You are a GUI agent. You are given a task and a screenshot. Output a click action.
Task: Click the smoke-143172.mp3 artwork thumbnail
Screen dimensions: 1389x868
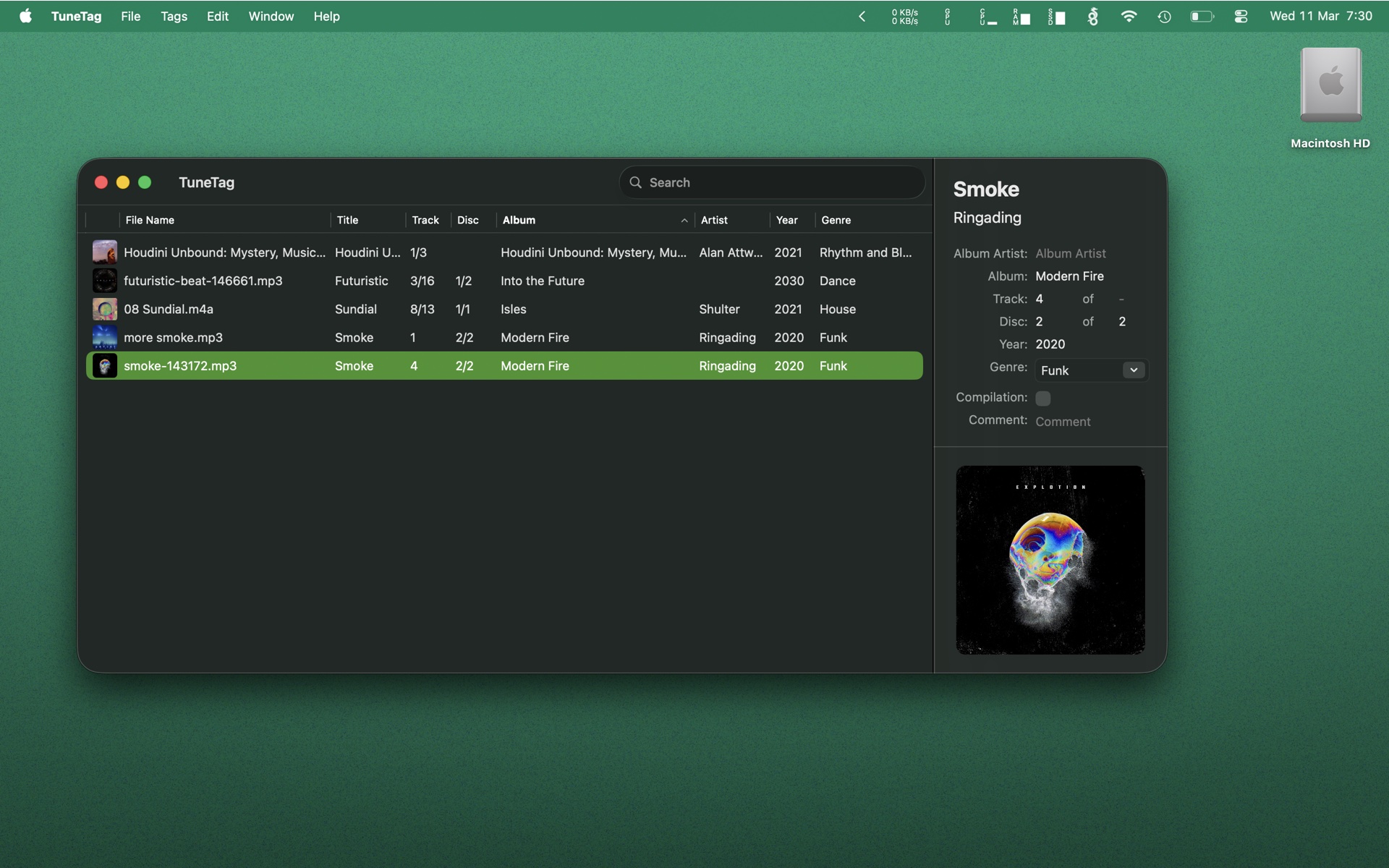click(x=105, y=366)
